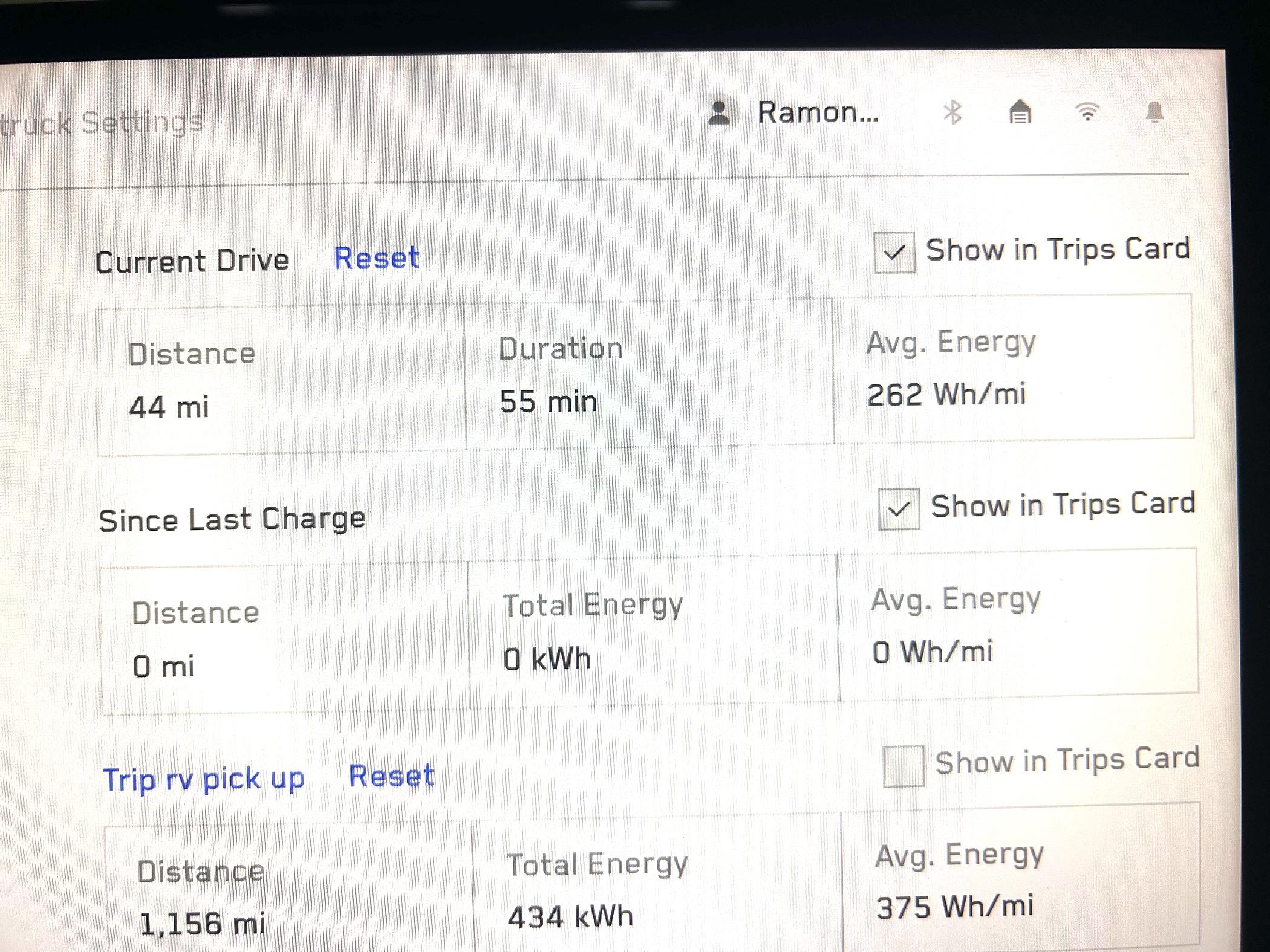
Task: Select the Current Drive heading
Action: tap(192, 261)
